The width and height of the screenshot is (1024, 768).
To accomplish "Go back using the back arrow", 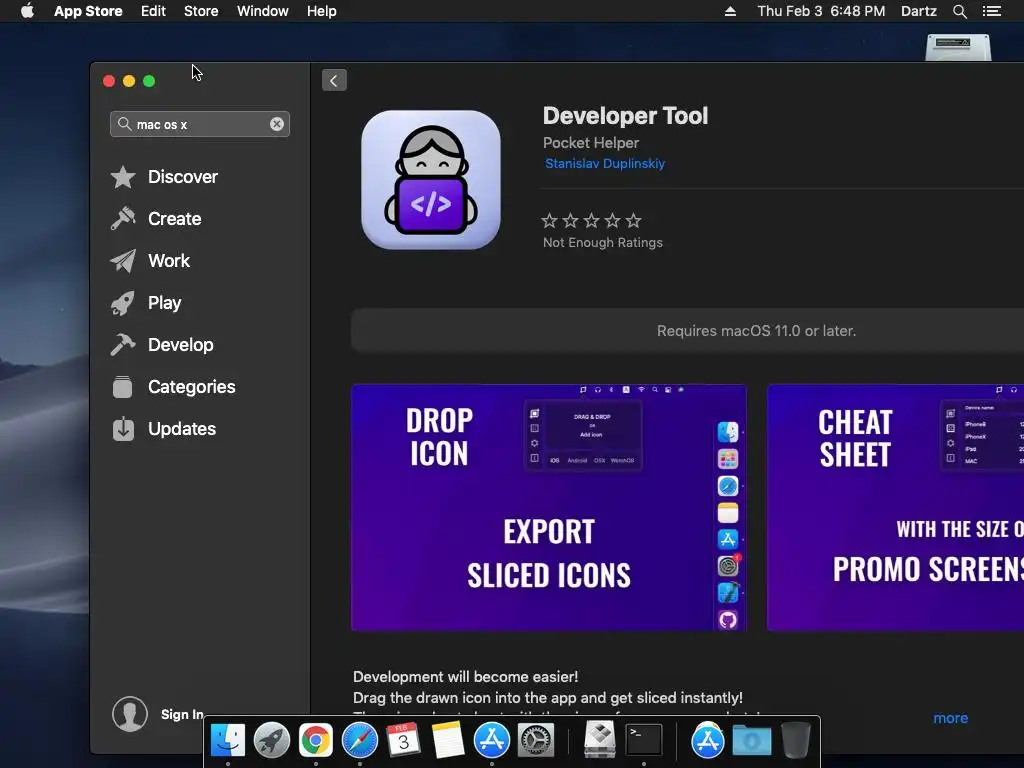I will point(334,80).
